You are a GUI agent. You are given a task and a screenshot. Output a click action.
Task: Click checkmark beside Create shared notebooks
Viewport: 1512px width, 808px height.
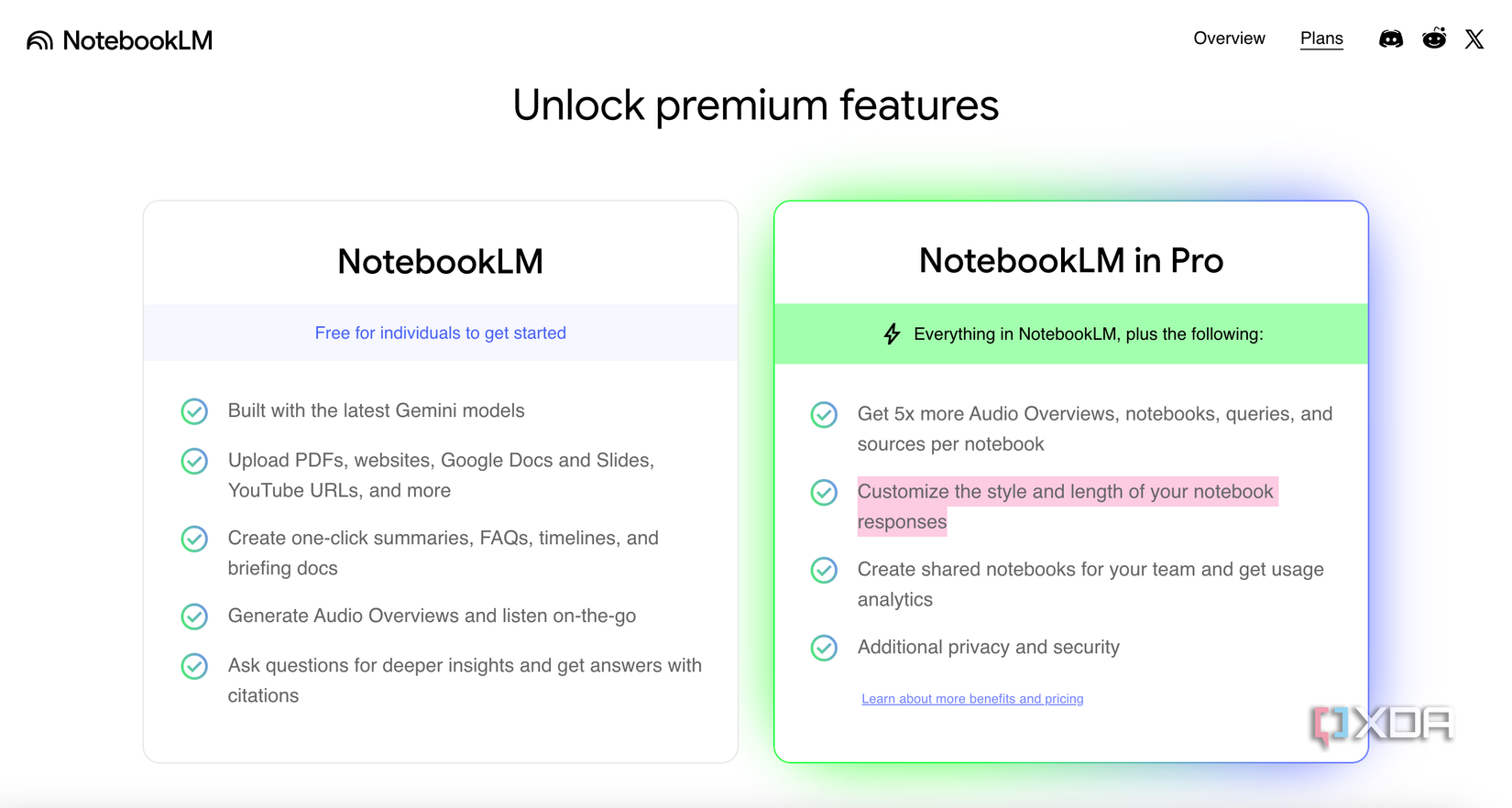[x=824, y=570]
